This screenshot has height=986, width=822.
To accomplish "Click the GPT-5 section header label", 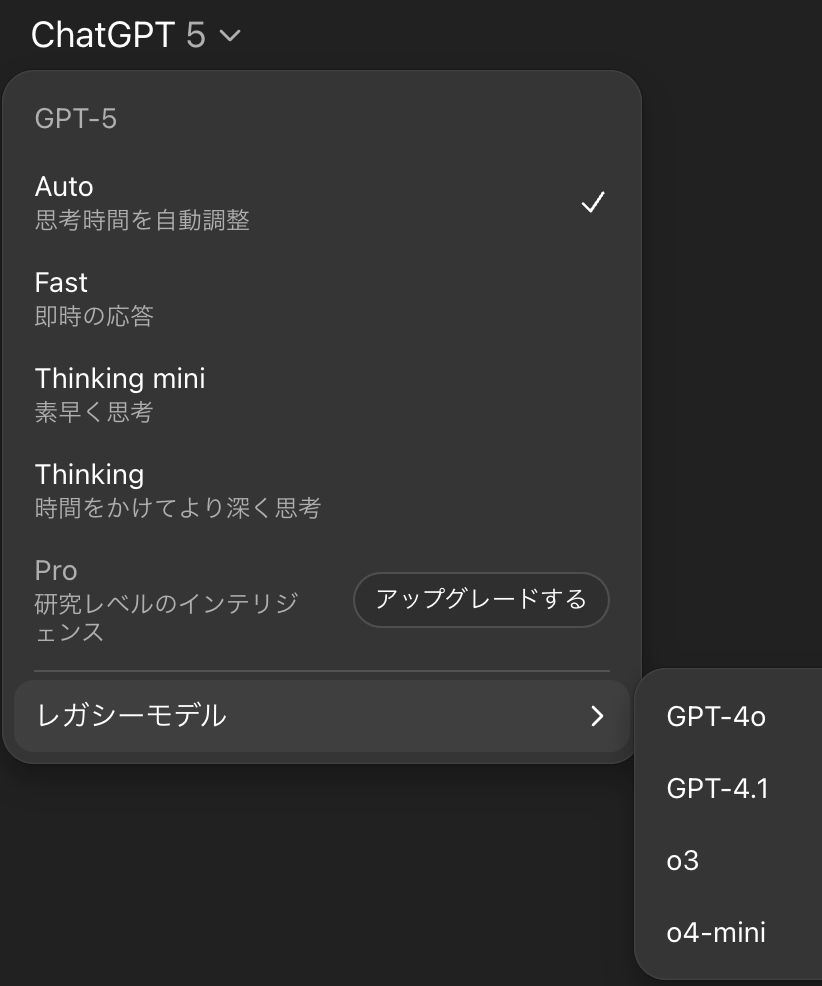I will pyautogui.click(x=76, y=119).
